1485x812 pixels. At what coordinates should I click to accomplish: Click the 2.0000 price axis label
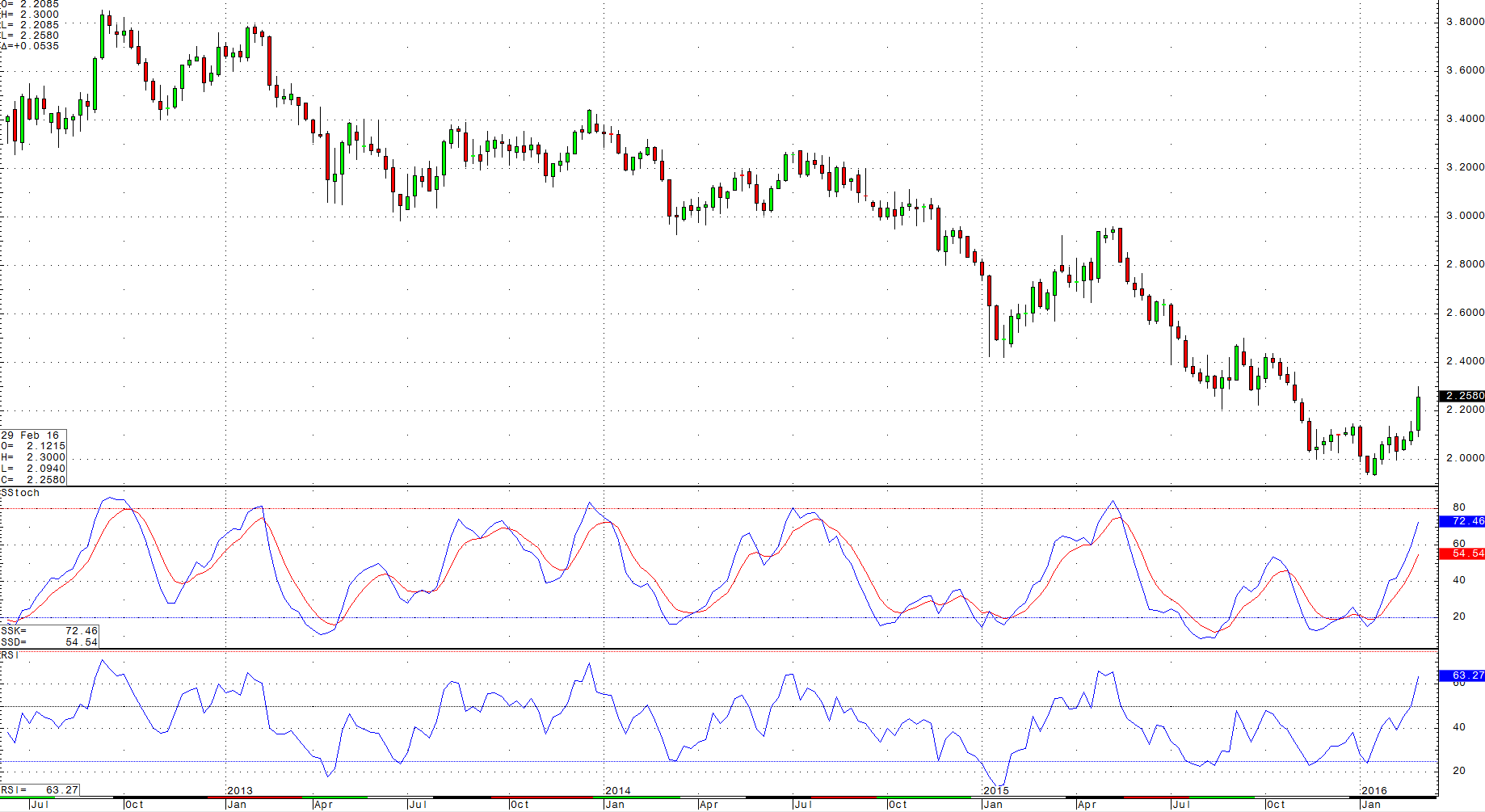click(x=1465, y=458)
